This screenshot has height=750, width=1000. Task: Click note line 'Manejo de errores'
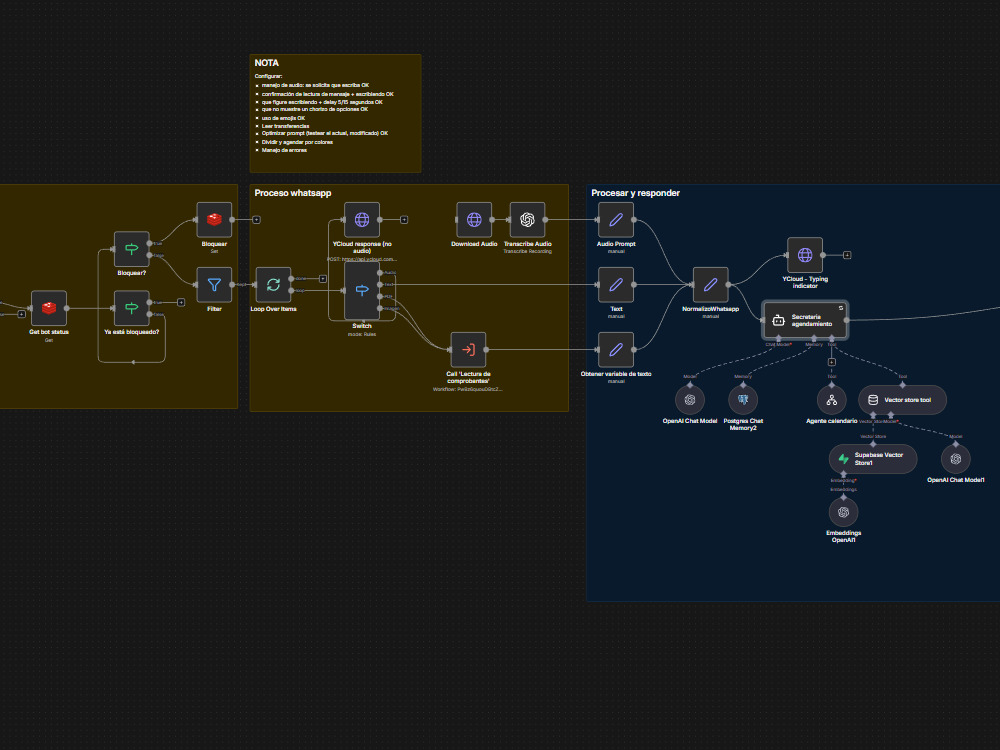coord(284,150)
